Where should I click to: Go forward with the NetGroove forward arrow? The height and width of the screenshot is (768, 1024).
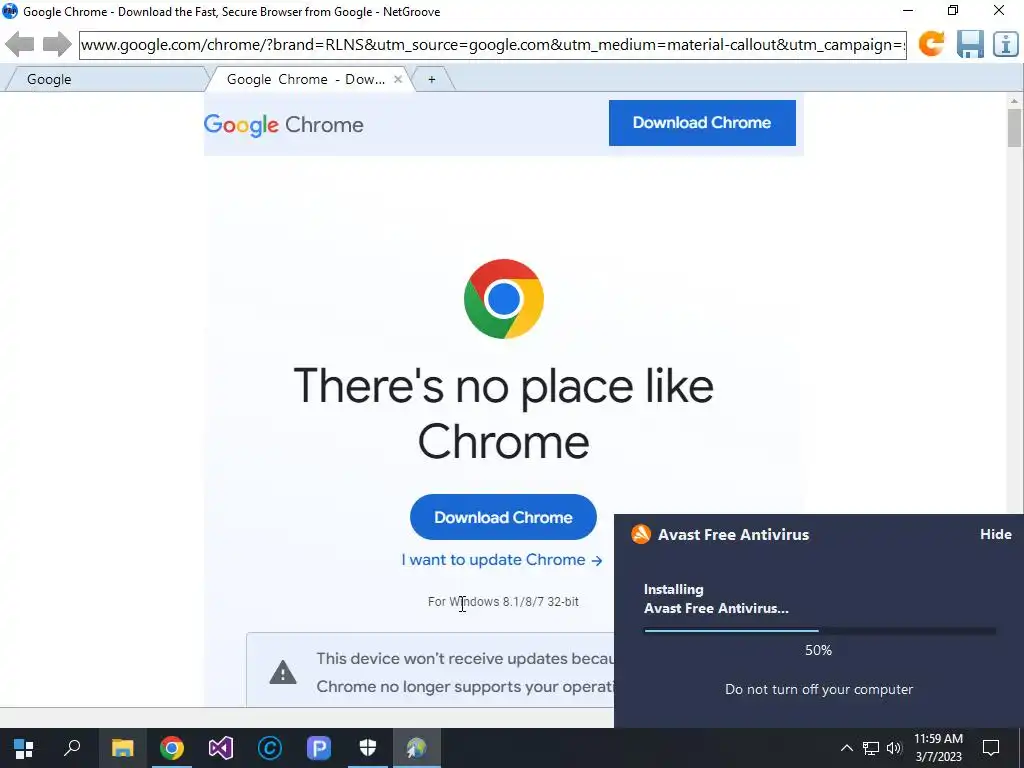click(x=57, y=44)
